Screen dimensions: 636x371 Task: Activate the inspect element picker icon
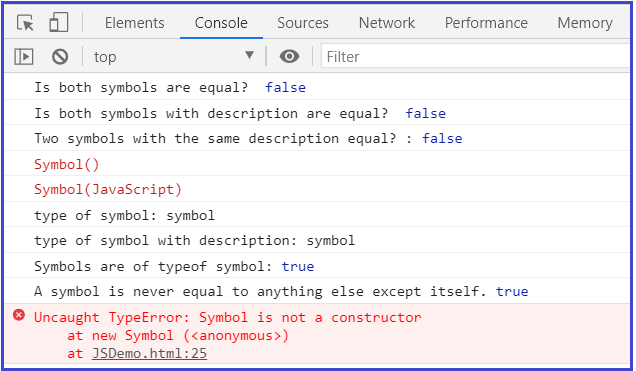click(25, 23)
